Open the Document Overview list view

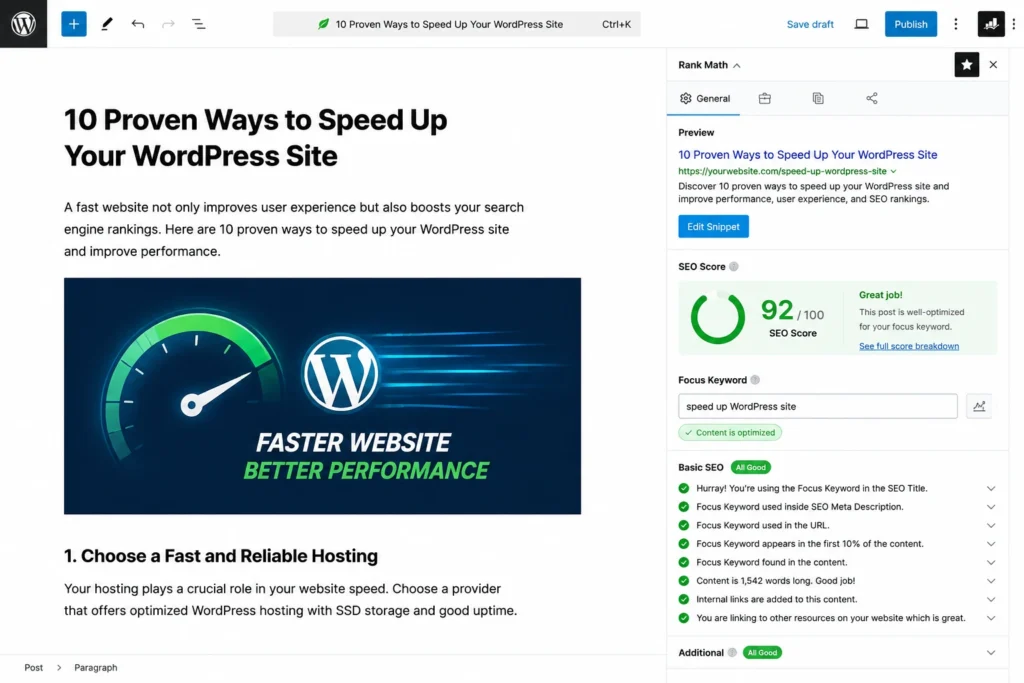click(x=199, y=24)
